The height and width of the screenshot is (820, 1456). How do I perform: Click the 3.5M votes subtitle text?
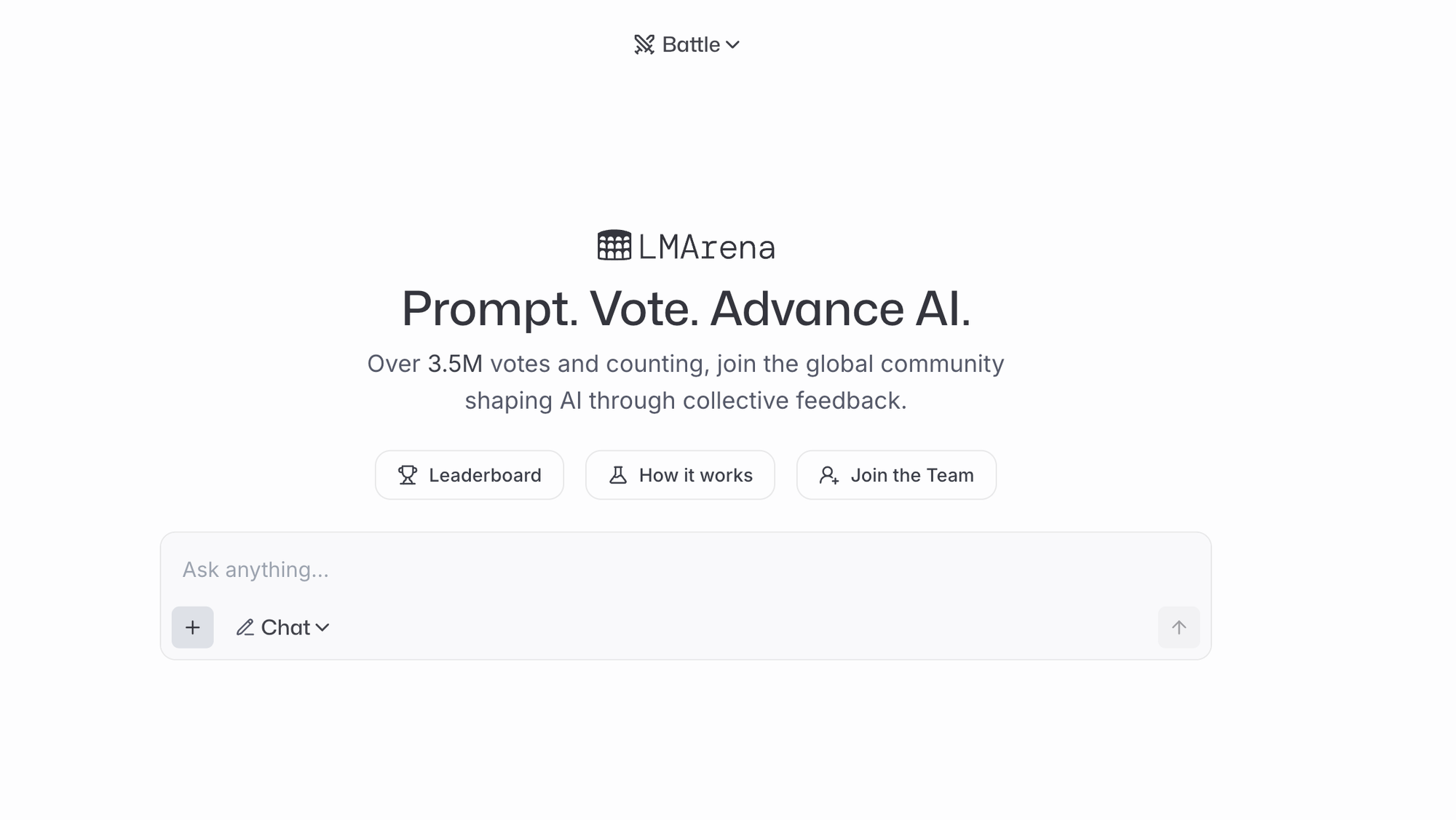pos(686,382)
